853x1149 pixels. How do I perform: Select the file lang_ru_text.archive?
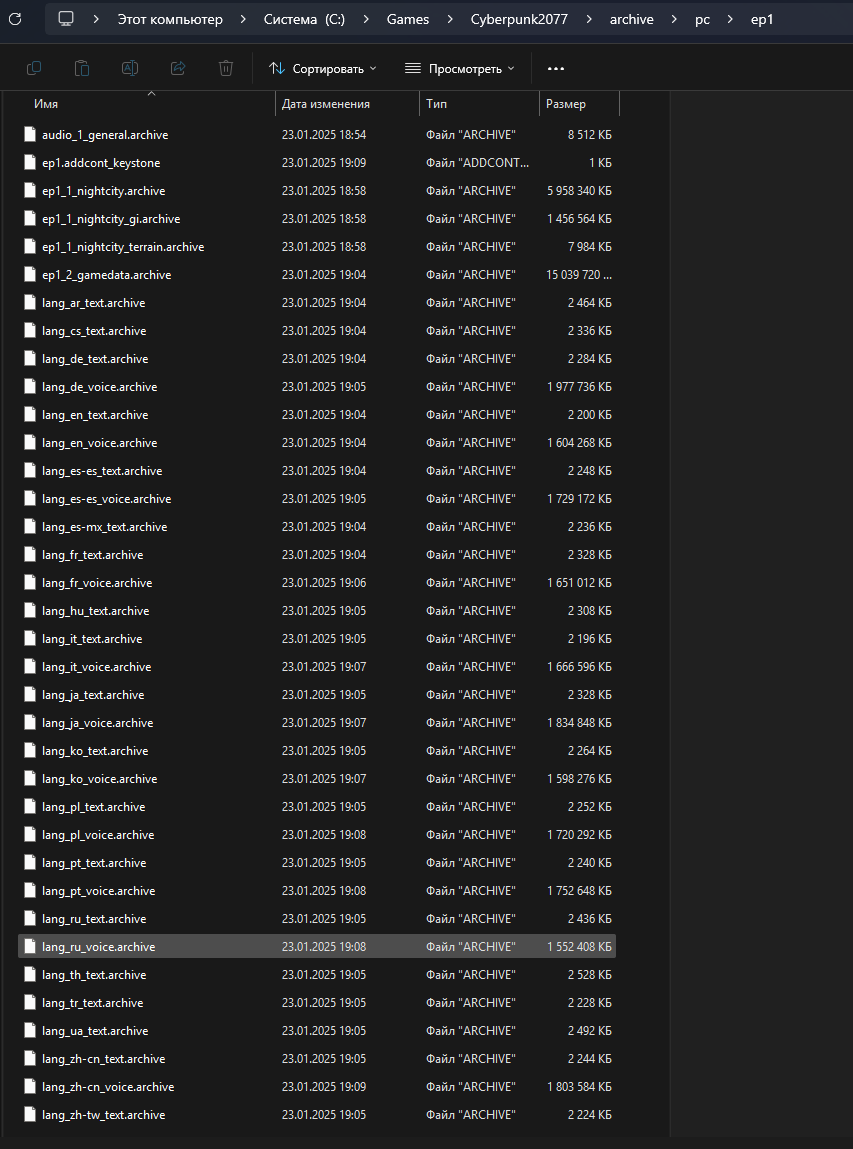tap(317, 919)
